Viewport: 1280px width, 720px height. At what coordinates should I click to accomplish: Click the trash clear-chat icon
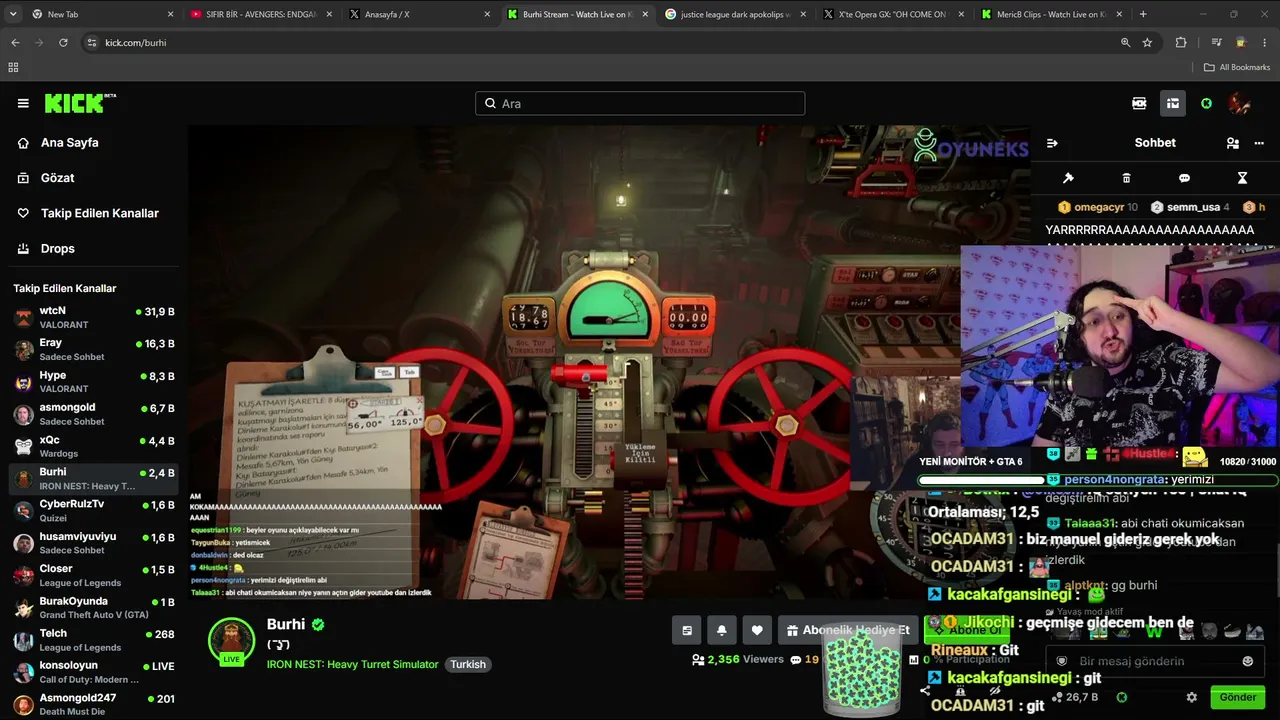1126,178
